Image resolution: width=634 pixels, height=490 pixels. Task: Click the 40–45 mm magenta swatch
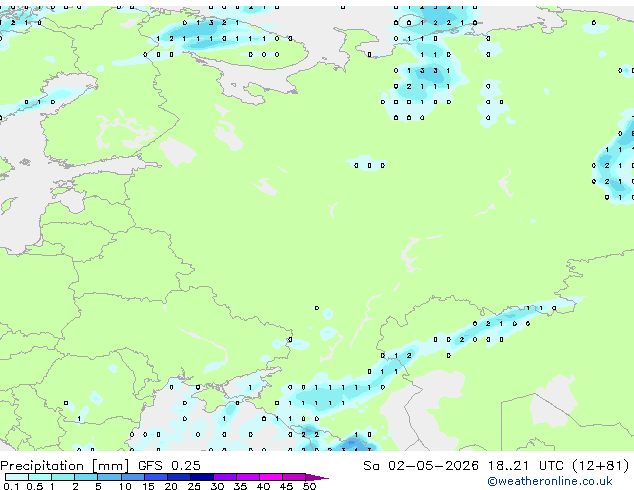click(x=271, y=477)
